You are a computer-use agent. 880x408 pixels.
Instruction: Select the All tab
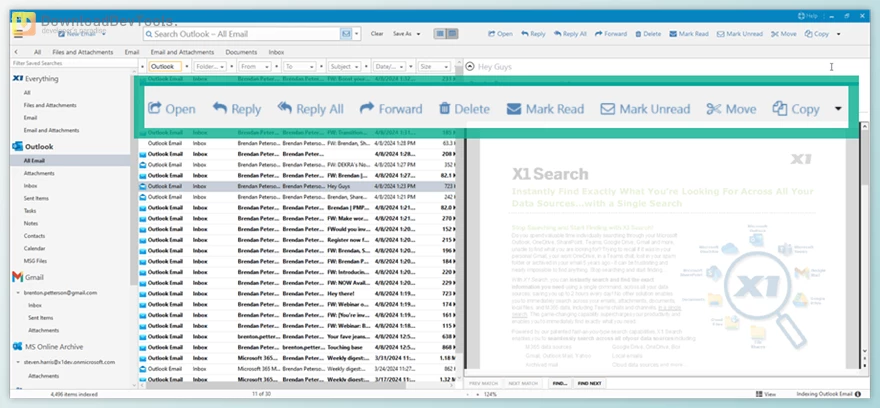coord(38,52)
